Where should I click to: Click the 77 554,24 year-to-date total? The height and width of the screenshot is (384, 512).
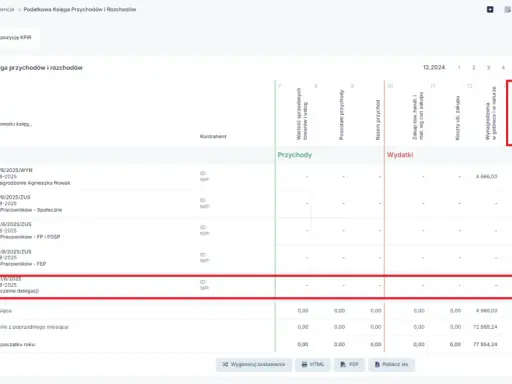click(x=485, y=344)
